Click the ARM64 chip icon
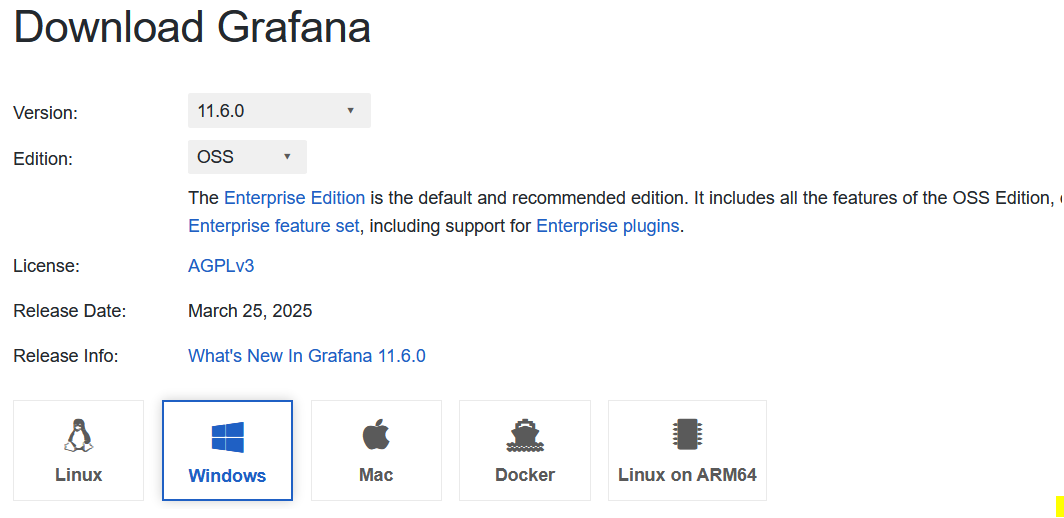The width and height of the screenshot is (1064, 518). pyautogui.click(x=687, y=435)
